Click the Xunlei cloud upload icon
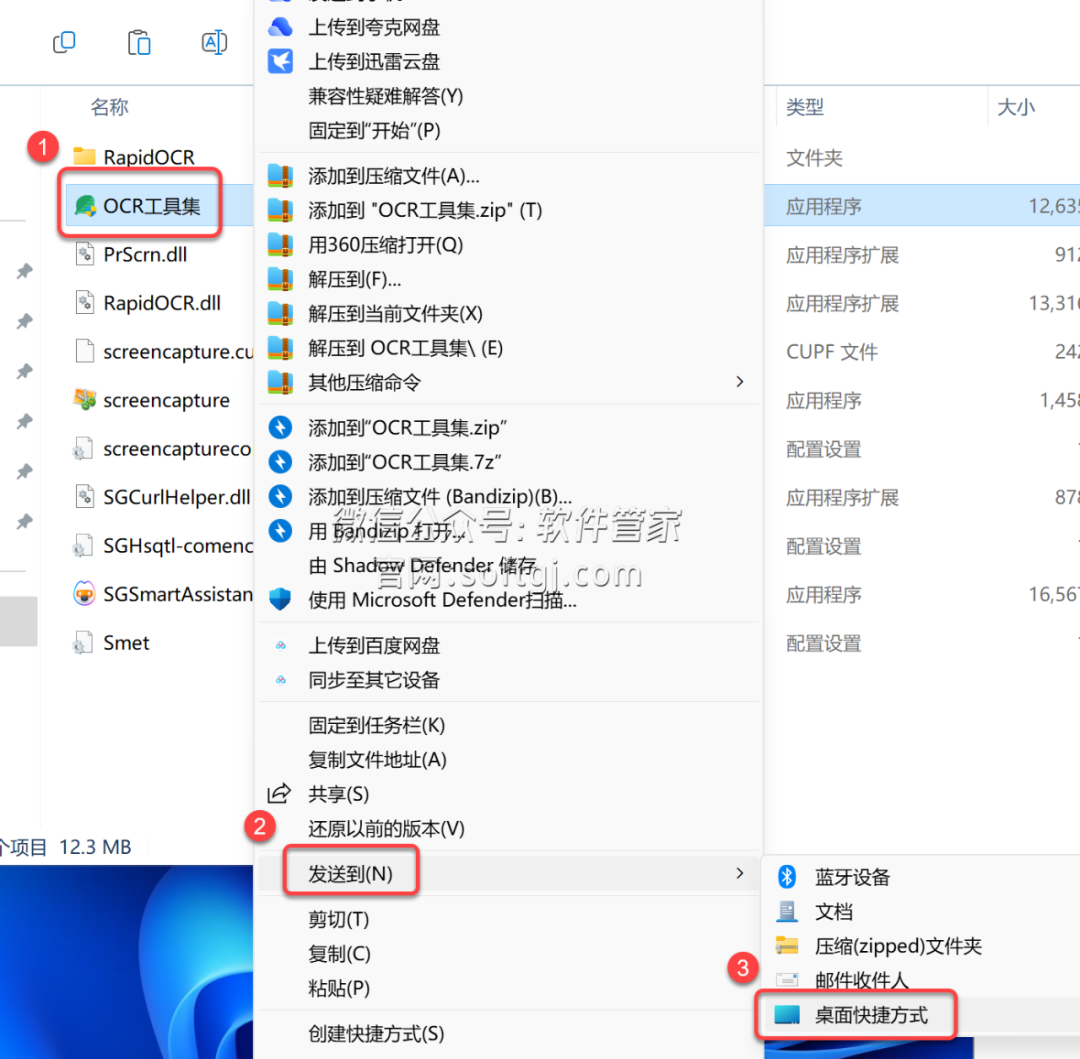 click(280, 61)
